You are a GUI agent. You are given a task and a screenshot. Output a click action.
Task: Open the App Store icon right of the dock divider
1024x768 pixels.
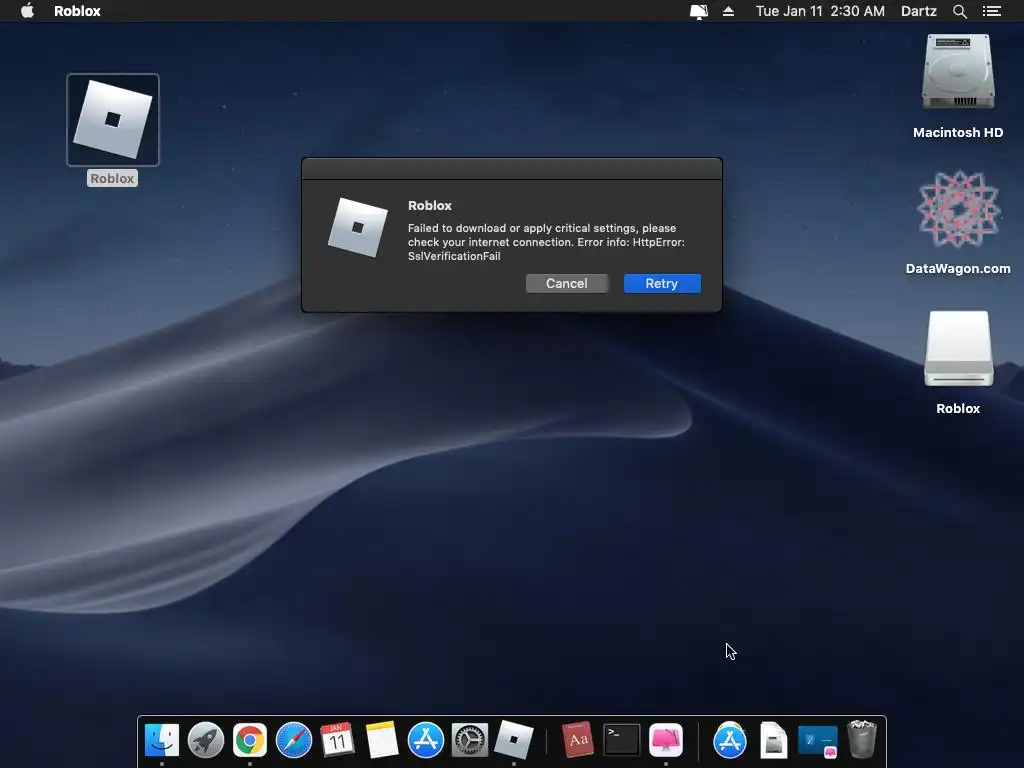point(729,740)
